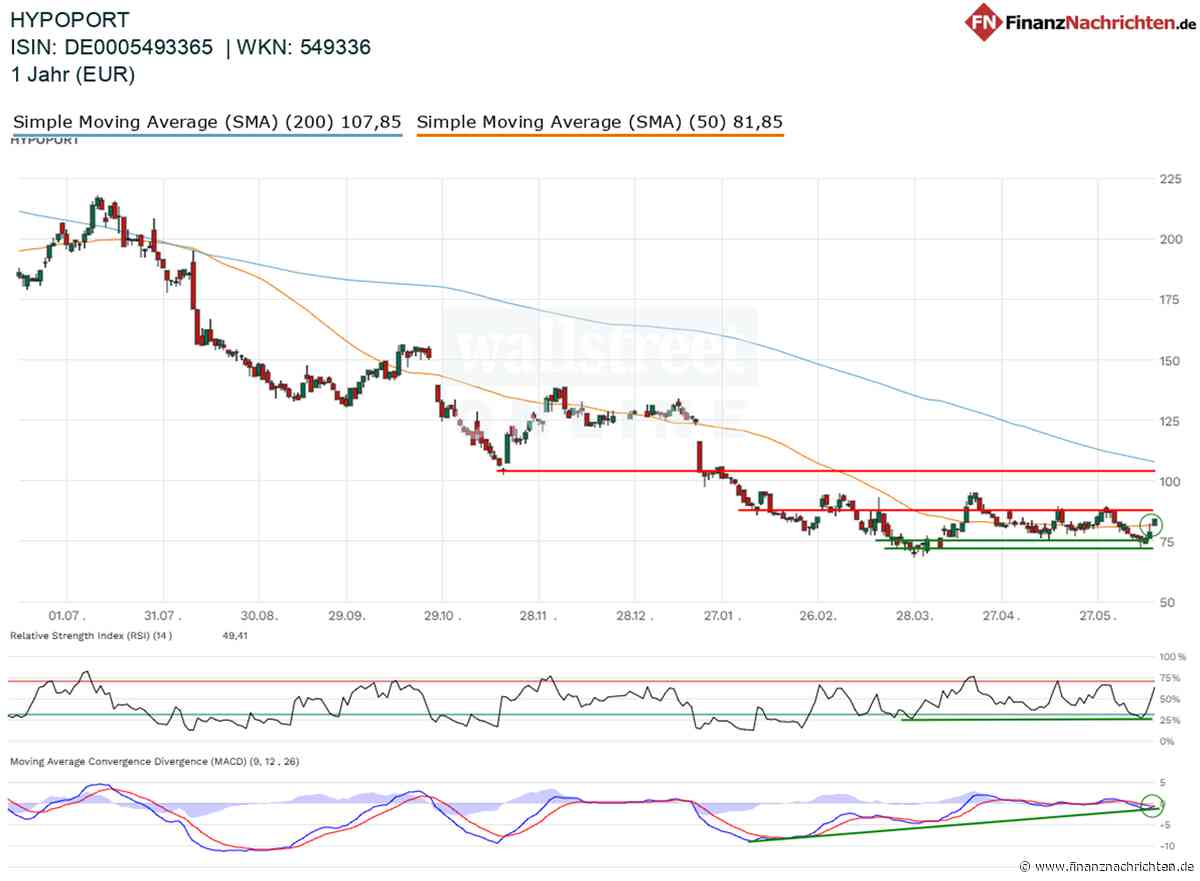This screenshot has height=881, width=1200.
Task: Click the blue underline of the SMA 200 legend
Action: coord(207,135)
